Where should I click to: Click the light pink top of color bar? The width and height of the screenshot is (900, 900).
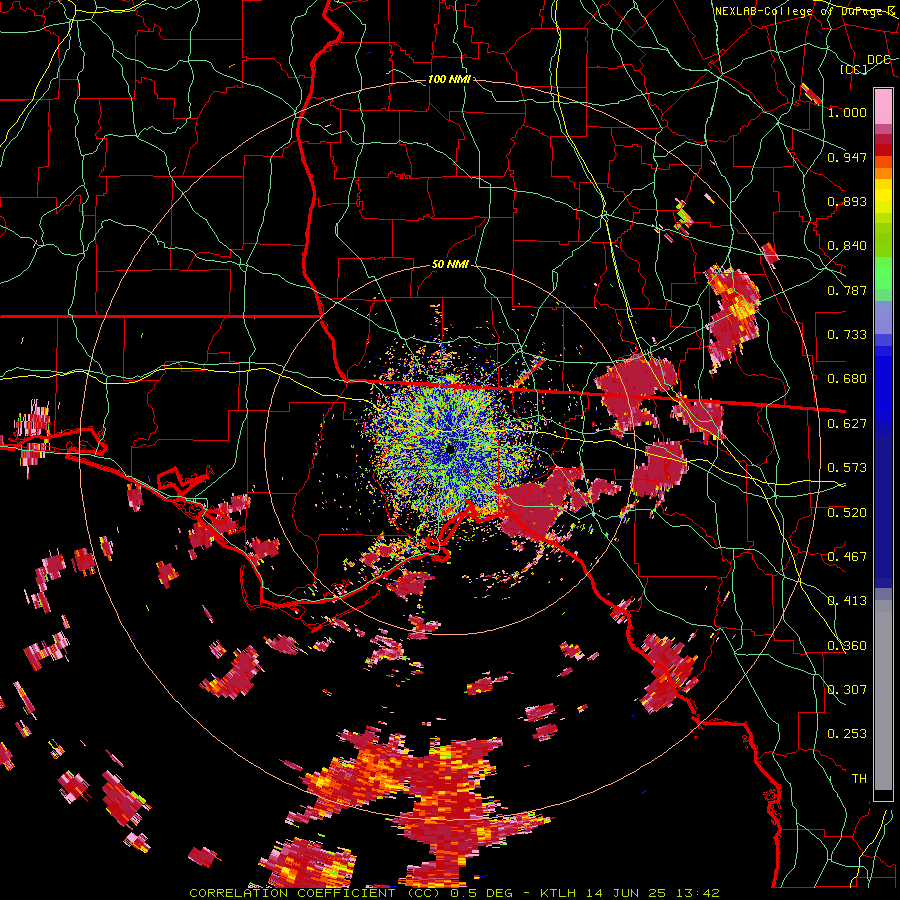tap(883, 106)
